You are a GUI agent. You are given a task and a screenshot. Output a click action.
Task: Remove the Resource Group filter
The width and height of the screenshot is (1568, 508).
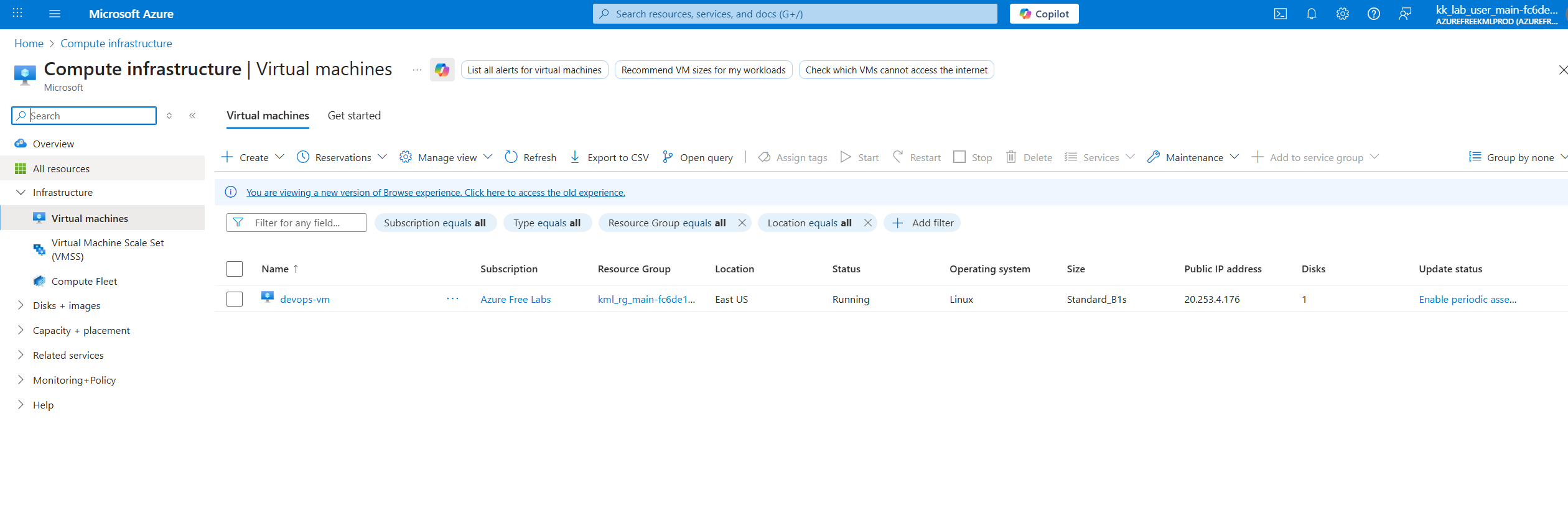pos(742,223)
